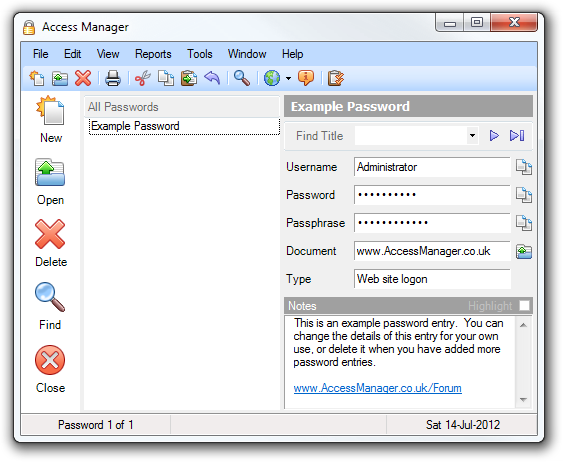
Task: Click the New file toolbar icon
Action: pos(37,78)
